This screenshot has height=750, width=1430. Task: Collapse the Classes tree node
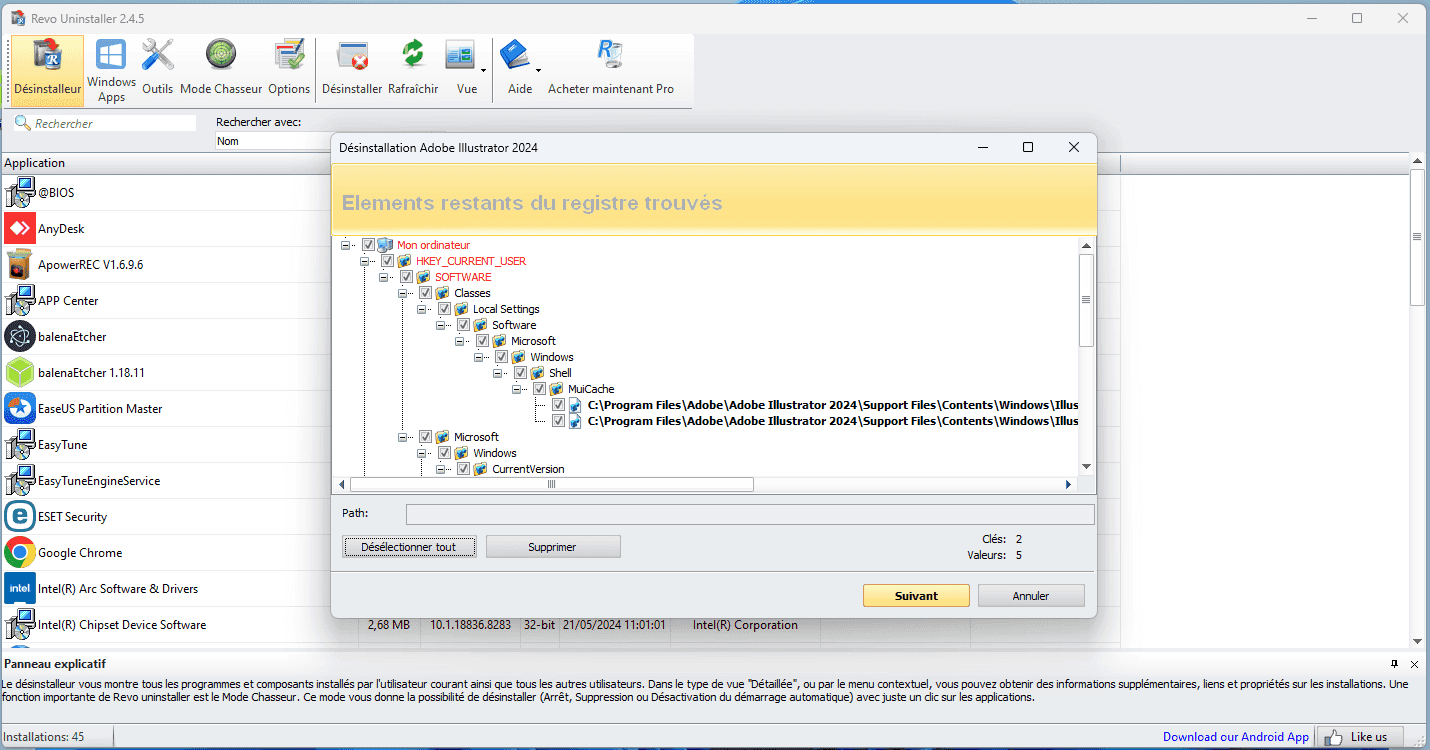pos(403,293)
